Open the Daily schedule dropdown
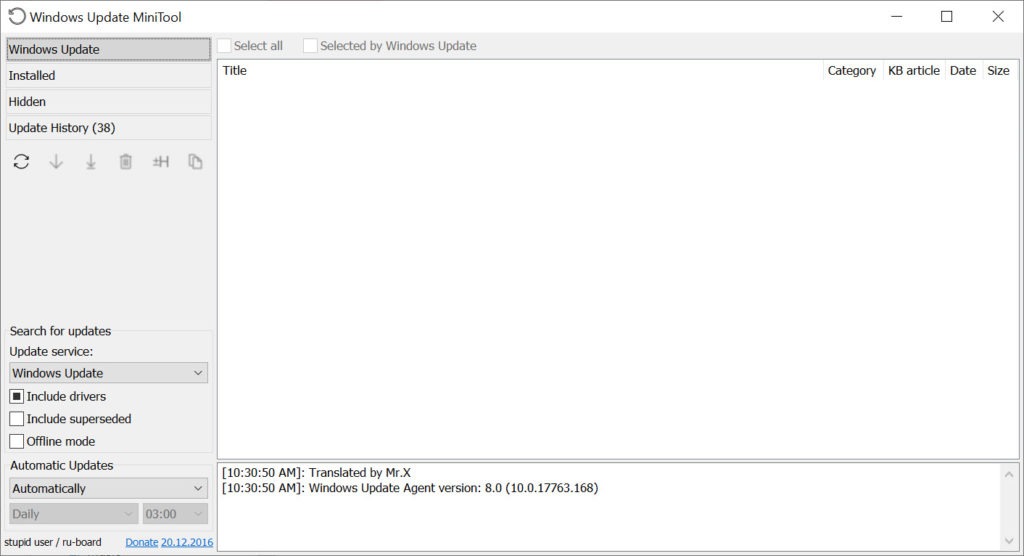Screen dimensions: 1024x556 (x=74, y=514)
